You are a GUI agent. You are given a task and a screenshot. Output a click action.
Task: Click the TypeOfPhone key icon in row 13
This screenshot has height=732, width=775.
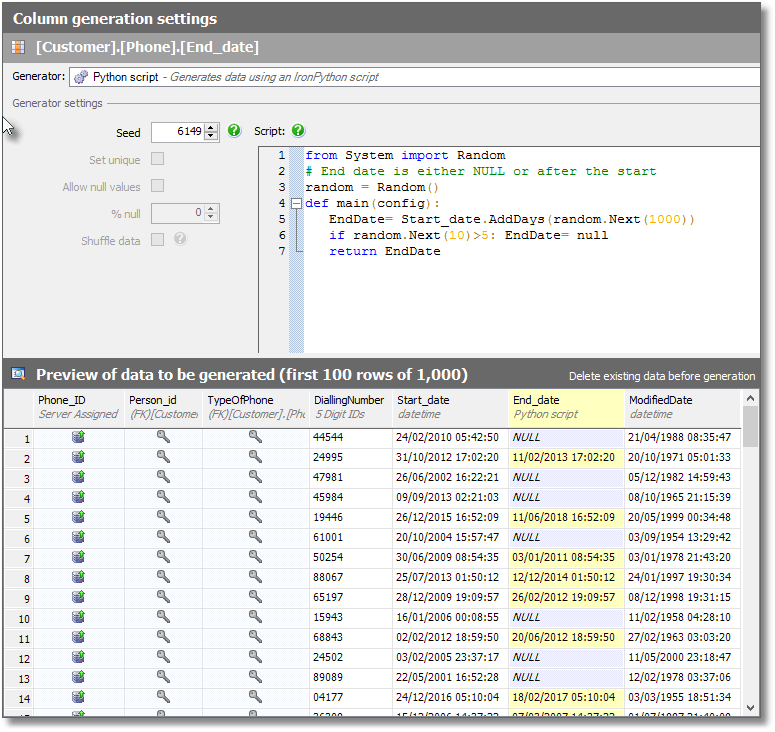[x=255, y=677]
